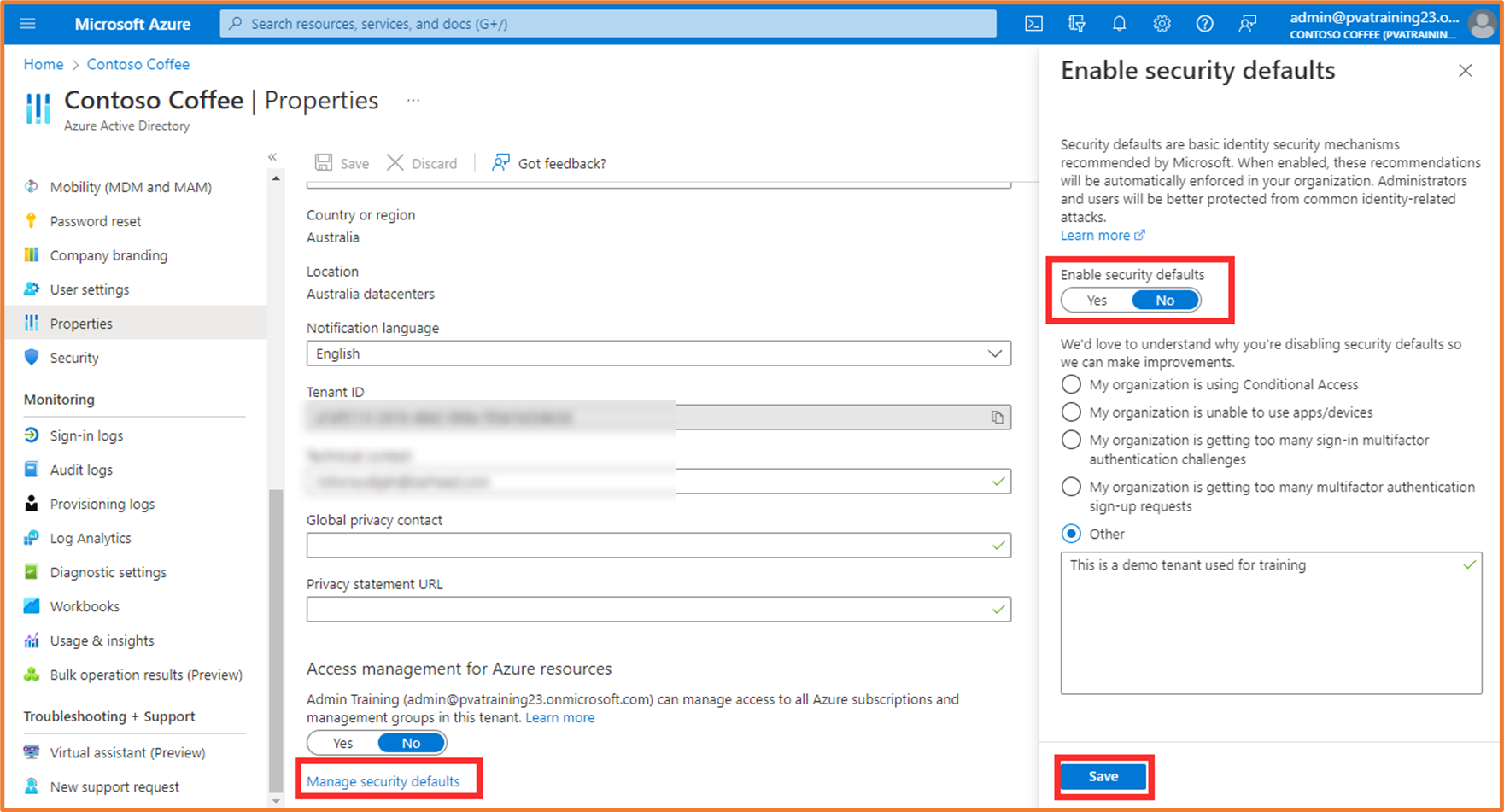Open the feedback icon in top bar
1504x812 pixels.
1247,24
